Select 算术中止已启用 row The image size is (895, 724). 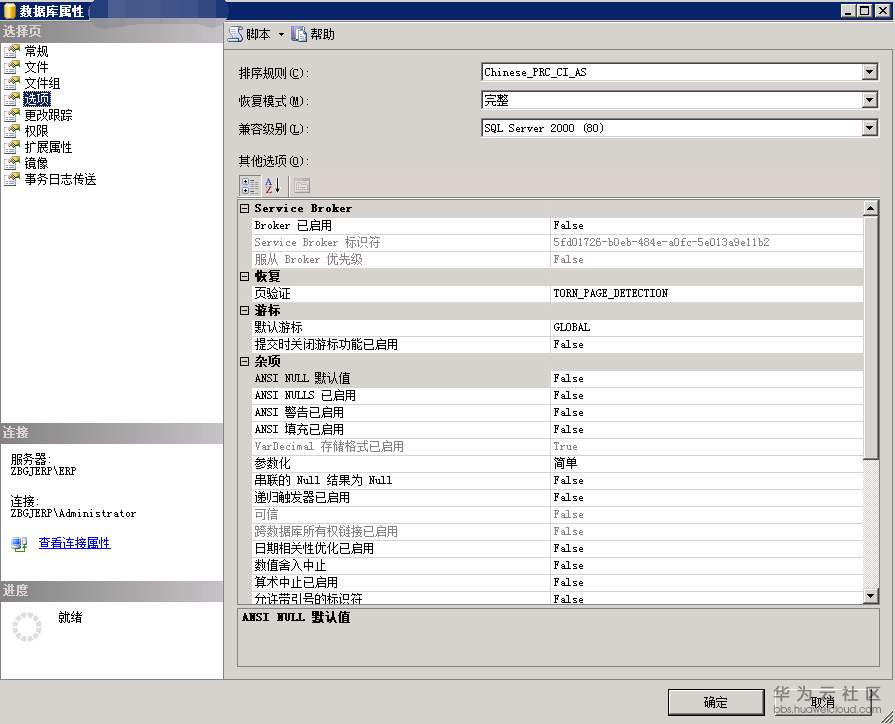point(557,582)
